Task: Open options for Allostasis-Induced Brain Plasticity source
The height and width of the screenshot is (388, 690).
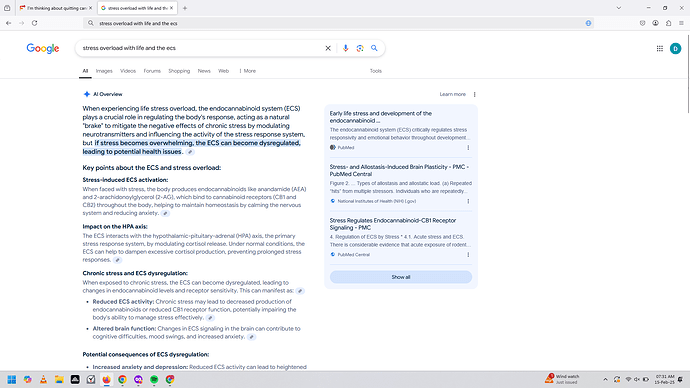Action: coord(468,201)
